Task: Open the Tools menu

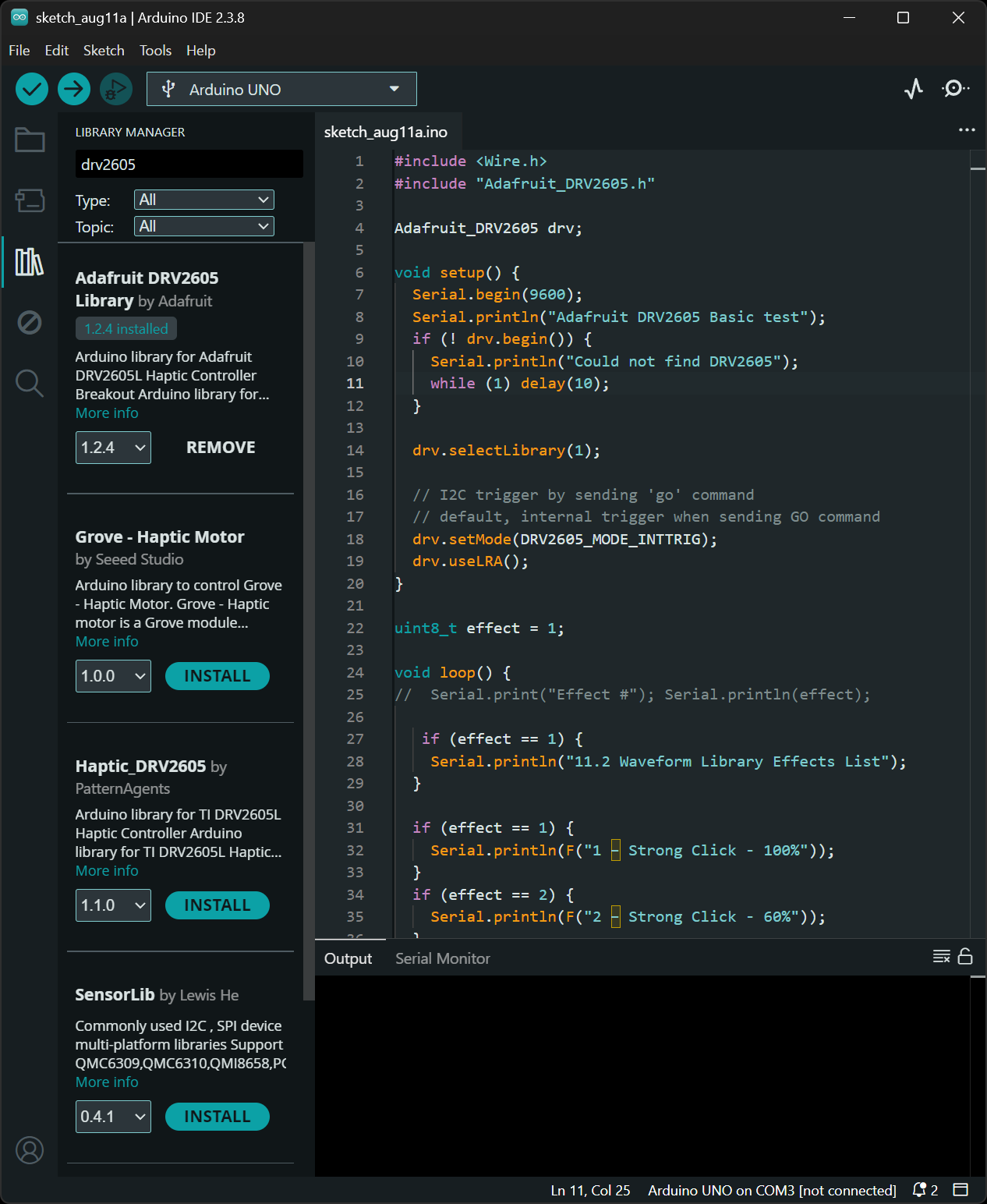Action: coord(155,51)
